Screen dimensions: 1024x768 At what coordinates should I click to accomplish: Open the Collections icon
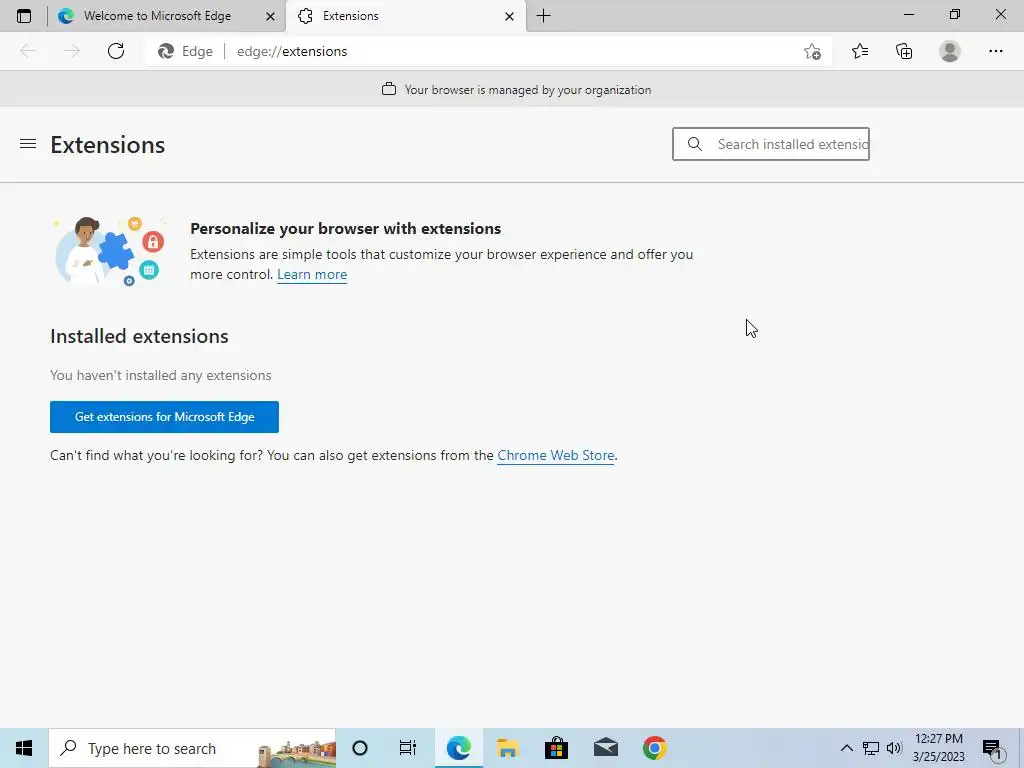[x=904, y=51]
